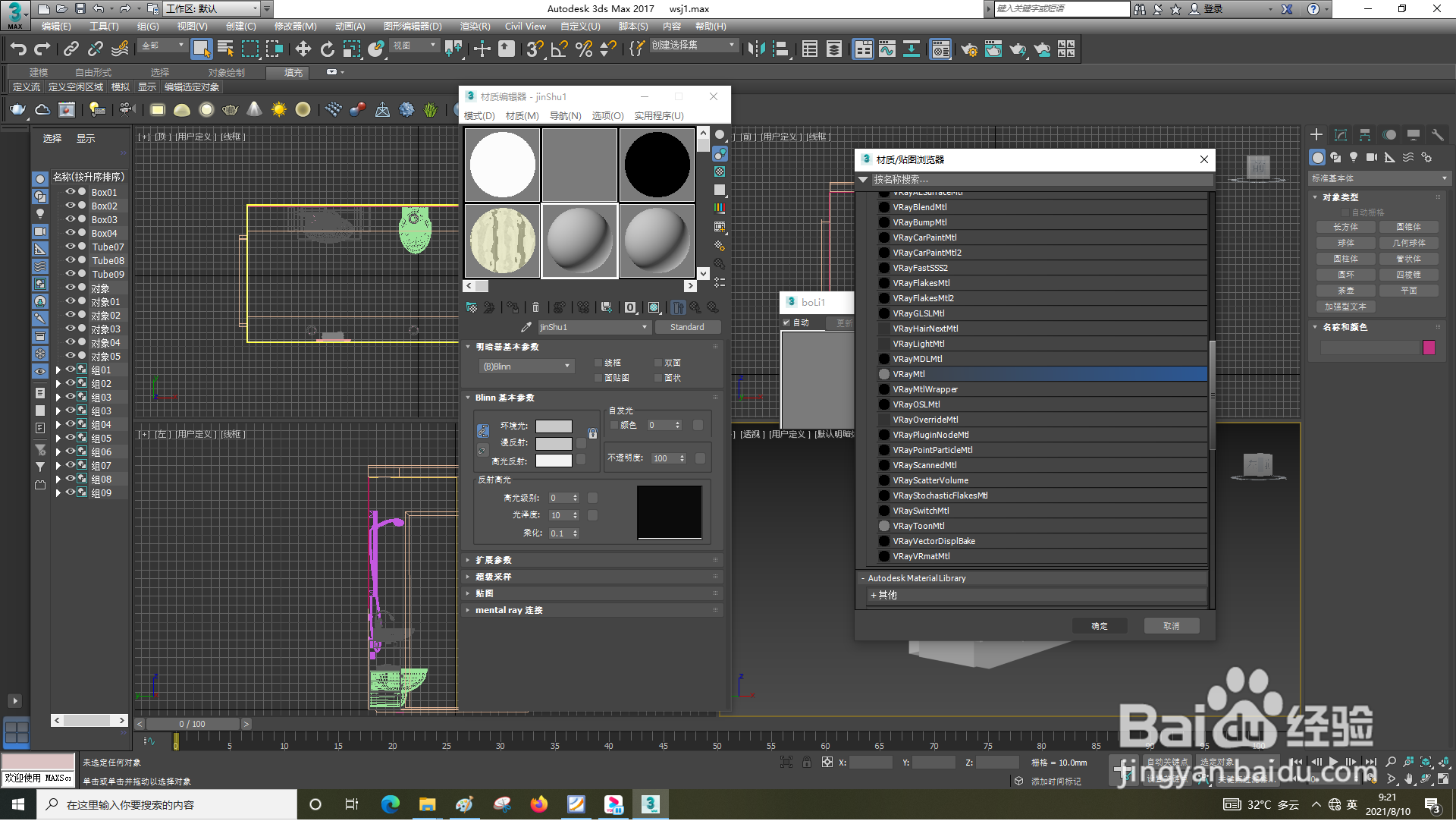Expand the 贴图 maps rollout
Screen dimensions: 1456x821
(485, 593)
